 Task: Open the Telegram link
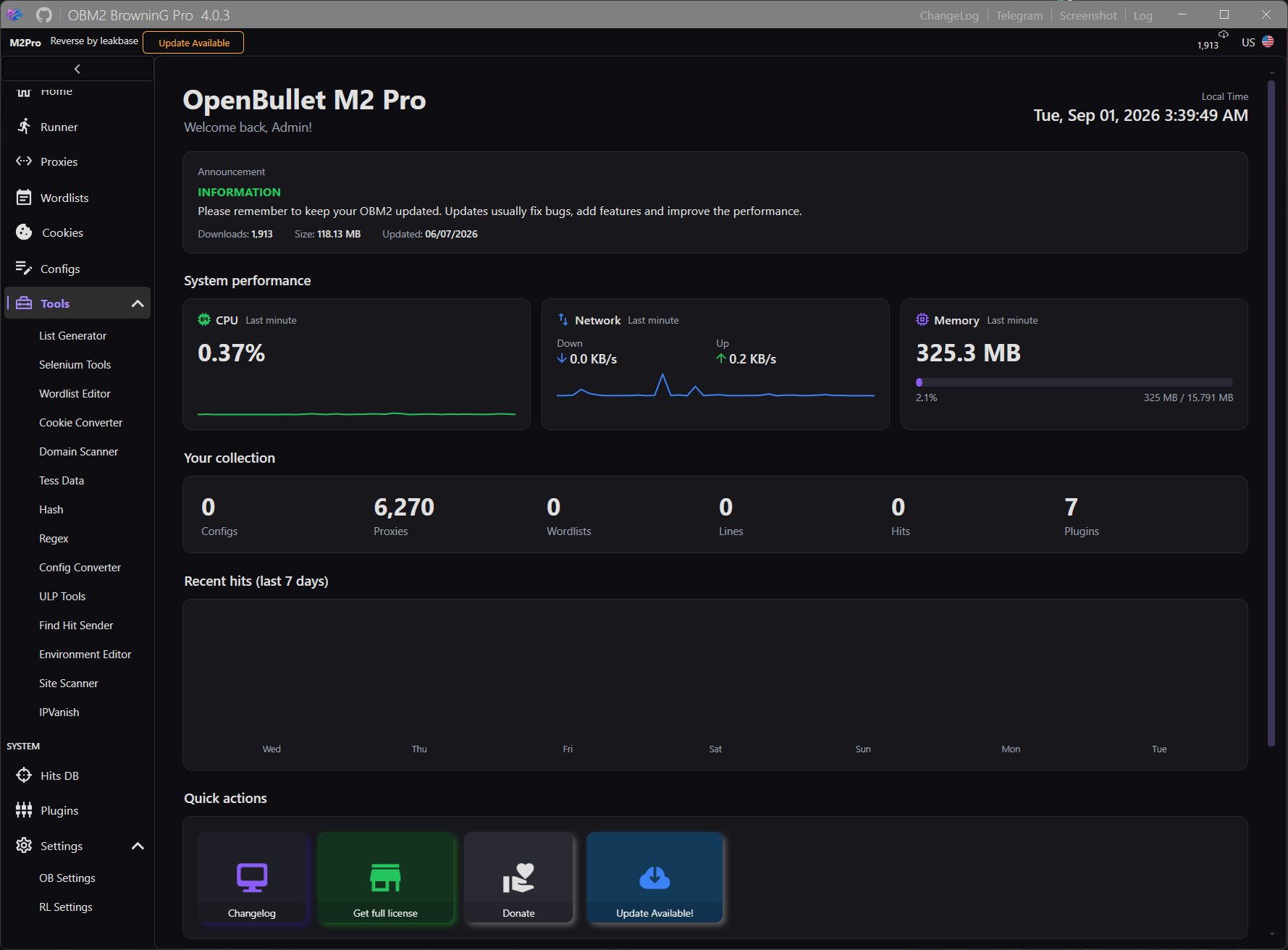(1019, 15)
